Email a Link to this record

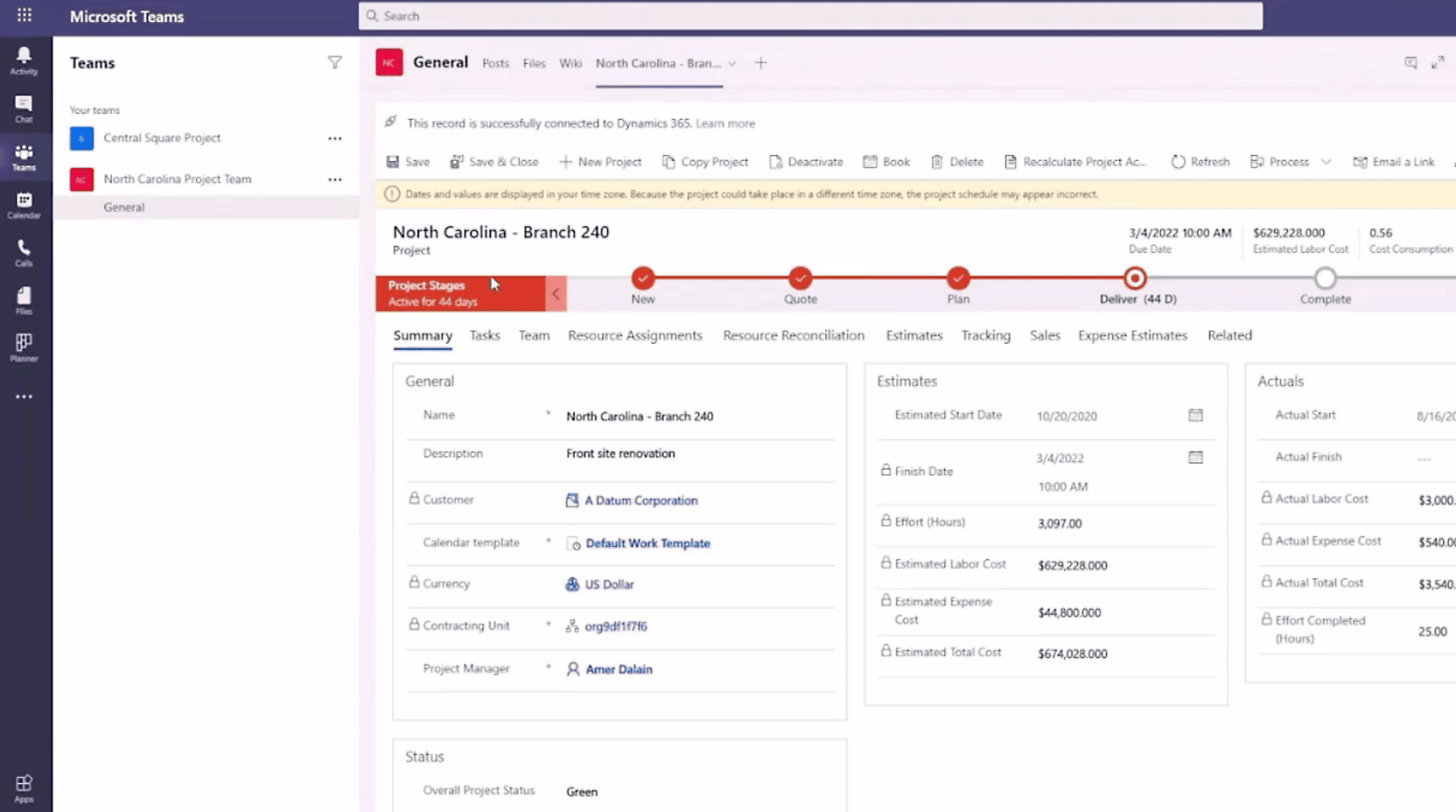click(x=1394, y=162)
